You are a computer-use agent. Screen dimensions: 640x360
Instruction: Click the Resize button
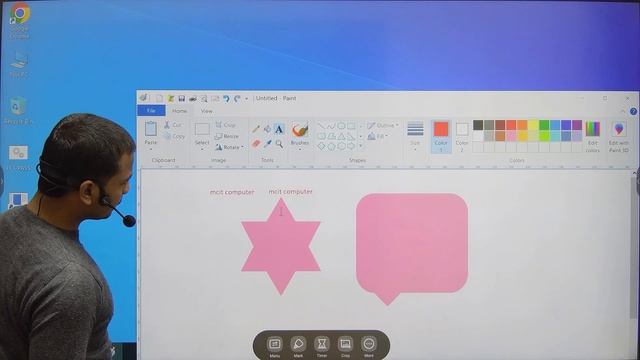pos(227,136)
